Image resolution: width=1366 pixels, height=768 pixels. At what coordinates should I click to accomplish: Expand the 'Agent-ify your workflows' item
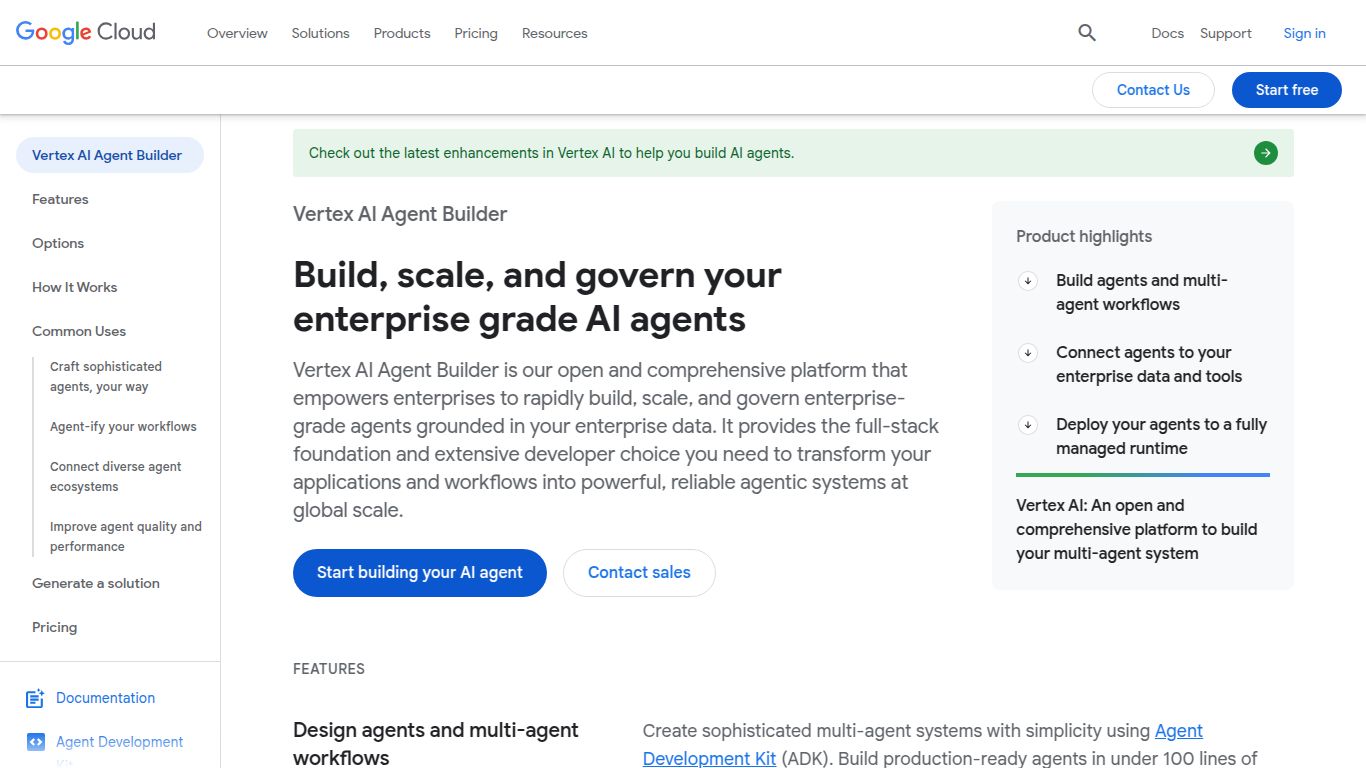pyautogui.click(x=123, y=426)
